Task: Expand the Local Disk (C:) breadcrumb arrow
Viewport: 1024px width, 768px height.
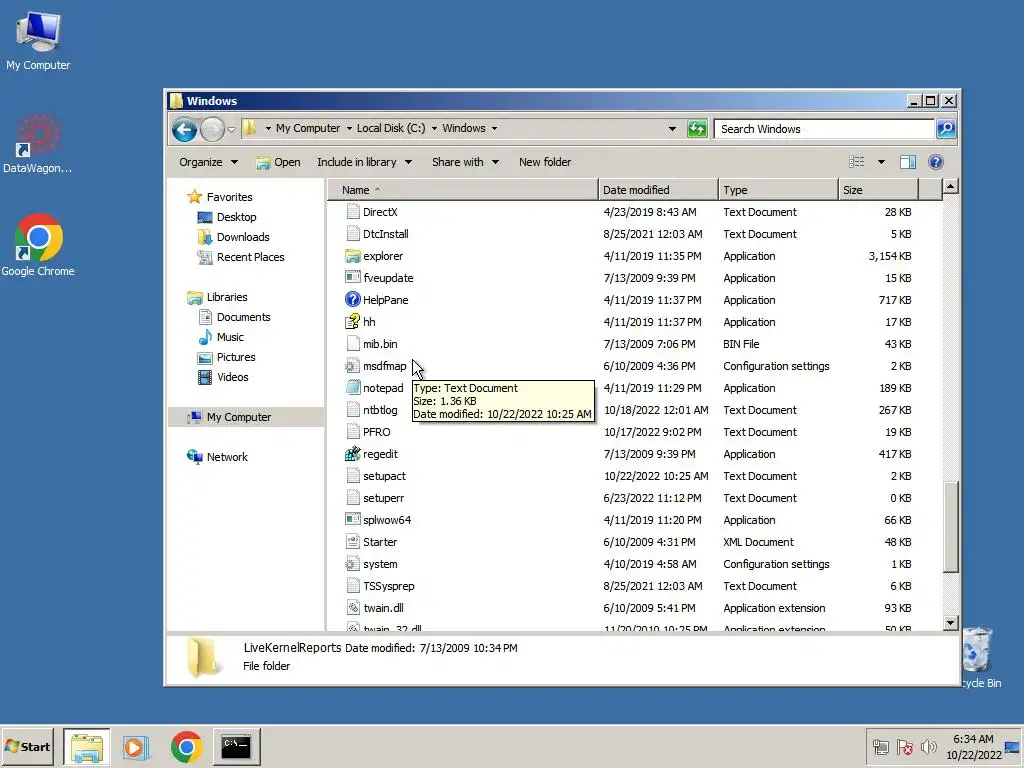Action: pos(434,129)
